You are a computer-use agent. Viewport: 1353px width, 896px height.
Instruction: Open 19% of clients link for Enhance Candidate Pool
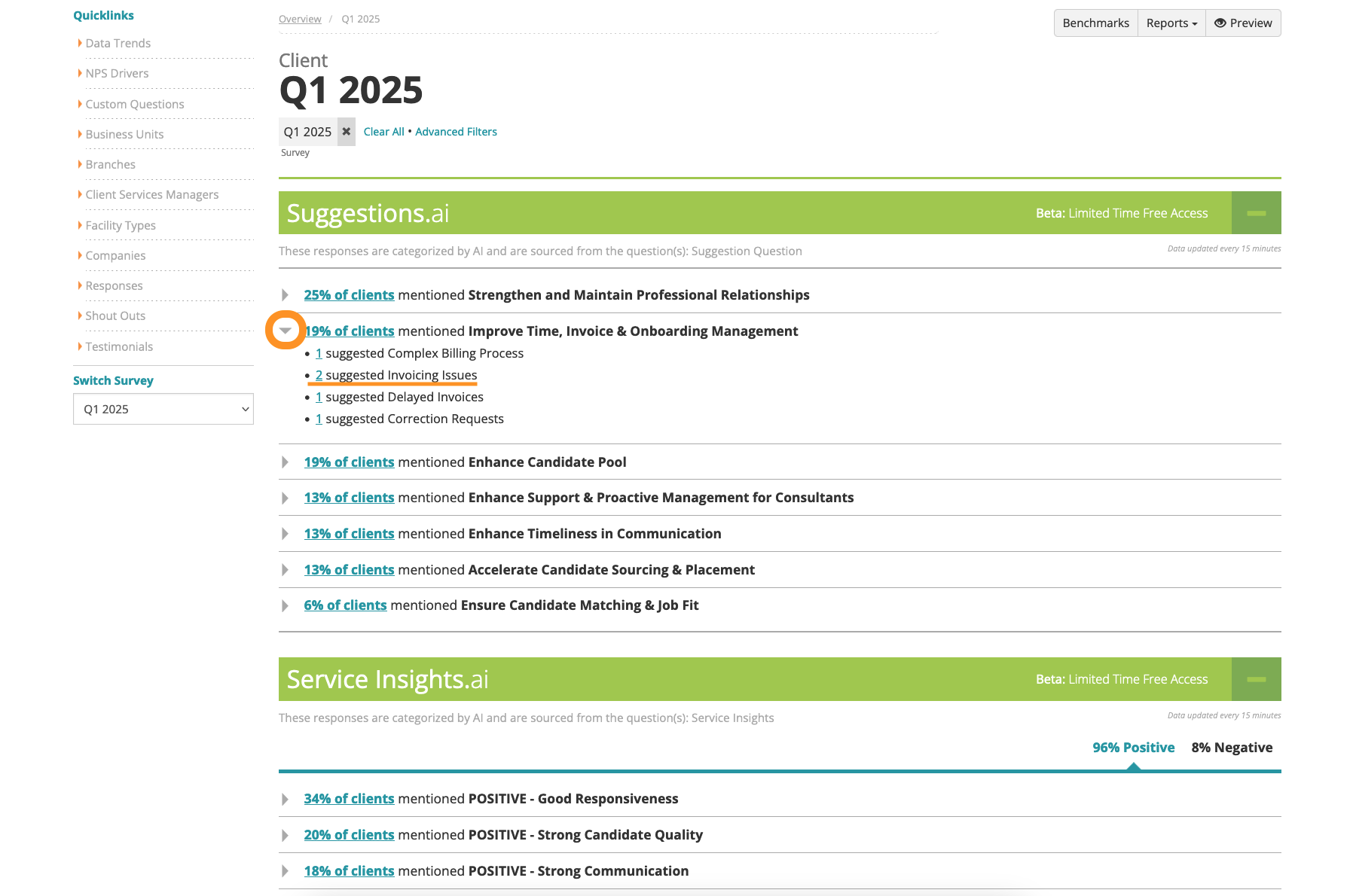[349, 462]
